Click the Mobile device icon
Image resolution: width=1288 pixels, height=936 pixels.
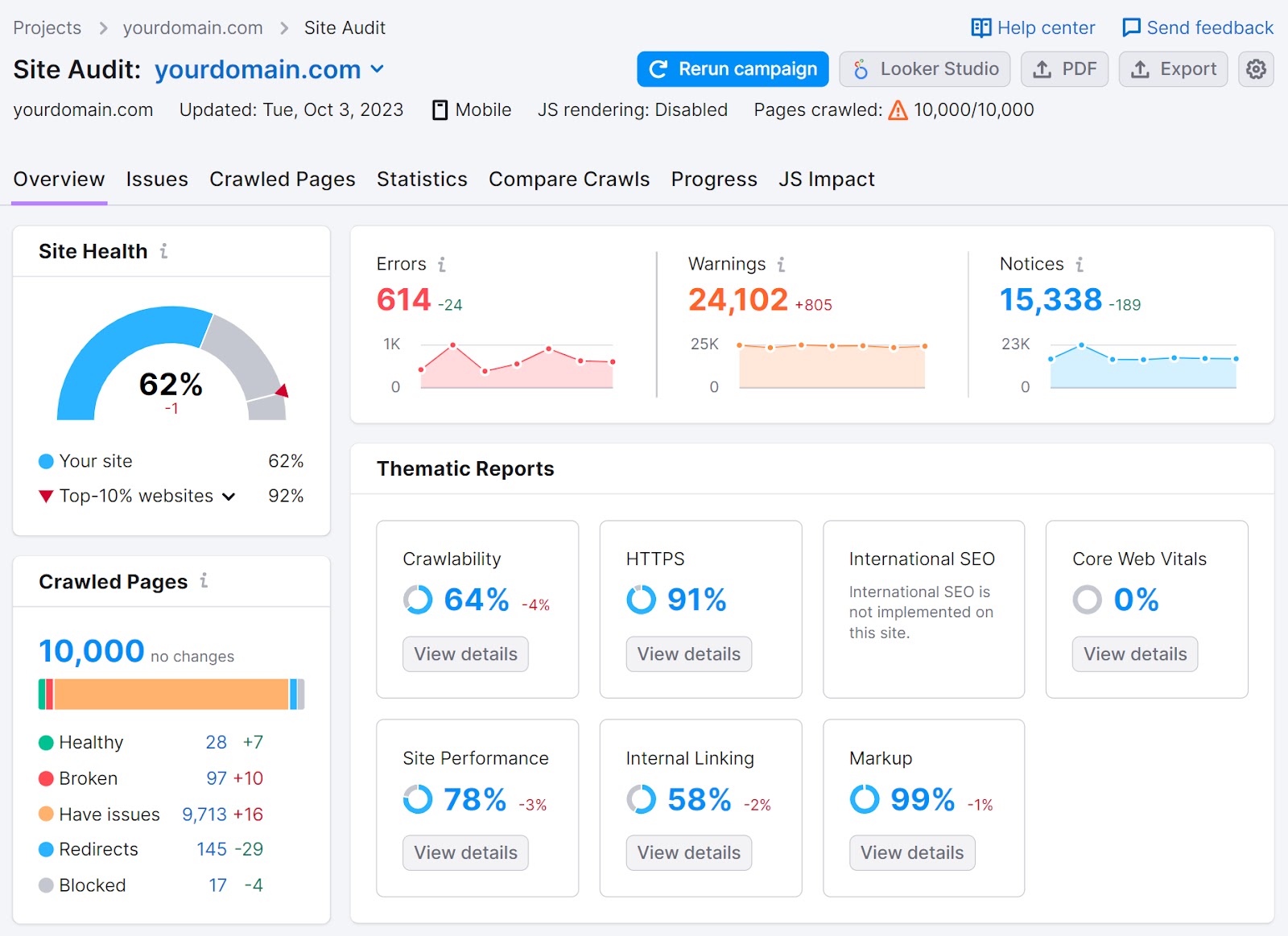pos(440,109)
